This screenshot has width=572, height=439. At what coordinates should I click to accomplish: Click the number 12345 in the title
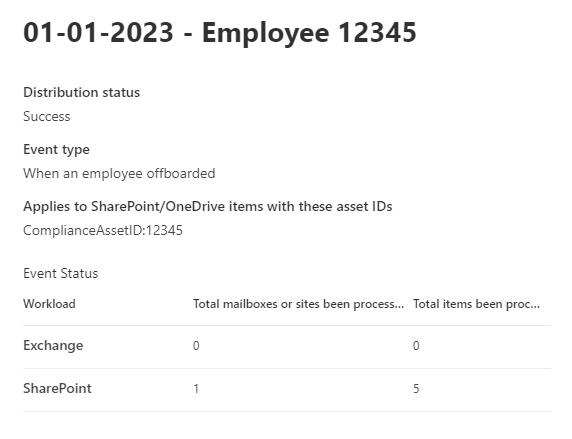click(x=378, y=33)
